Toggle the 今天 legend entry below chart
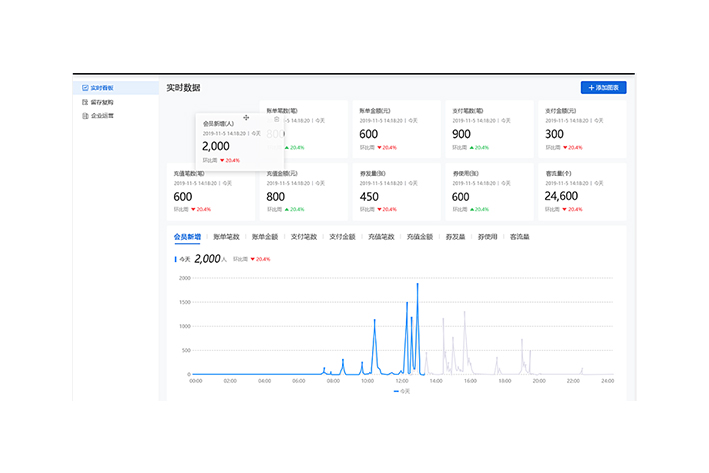Screen dimensions: 709x473 pyautogui.click(x=402, y=392)
